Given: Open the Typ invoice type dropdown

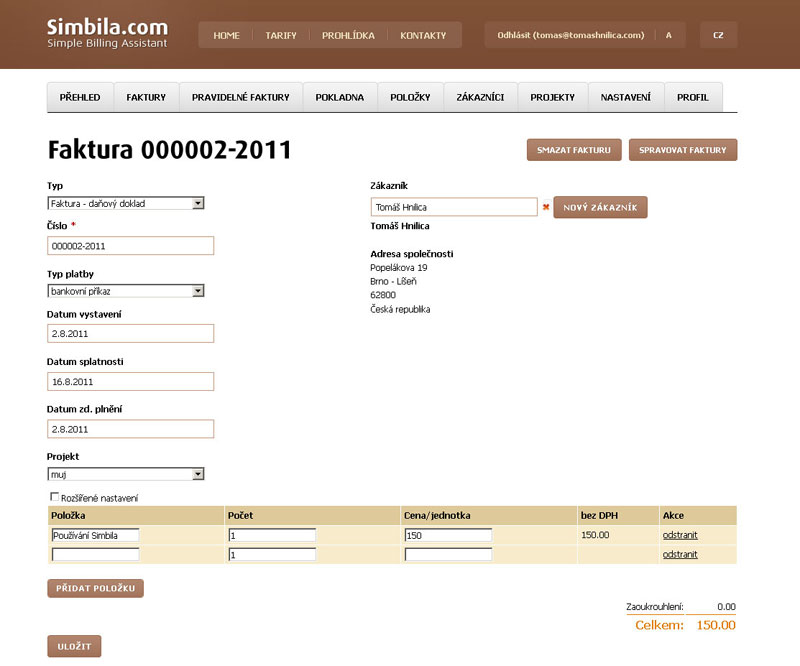Looking at the screenshot, I should (126, 203).
